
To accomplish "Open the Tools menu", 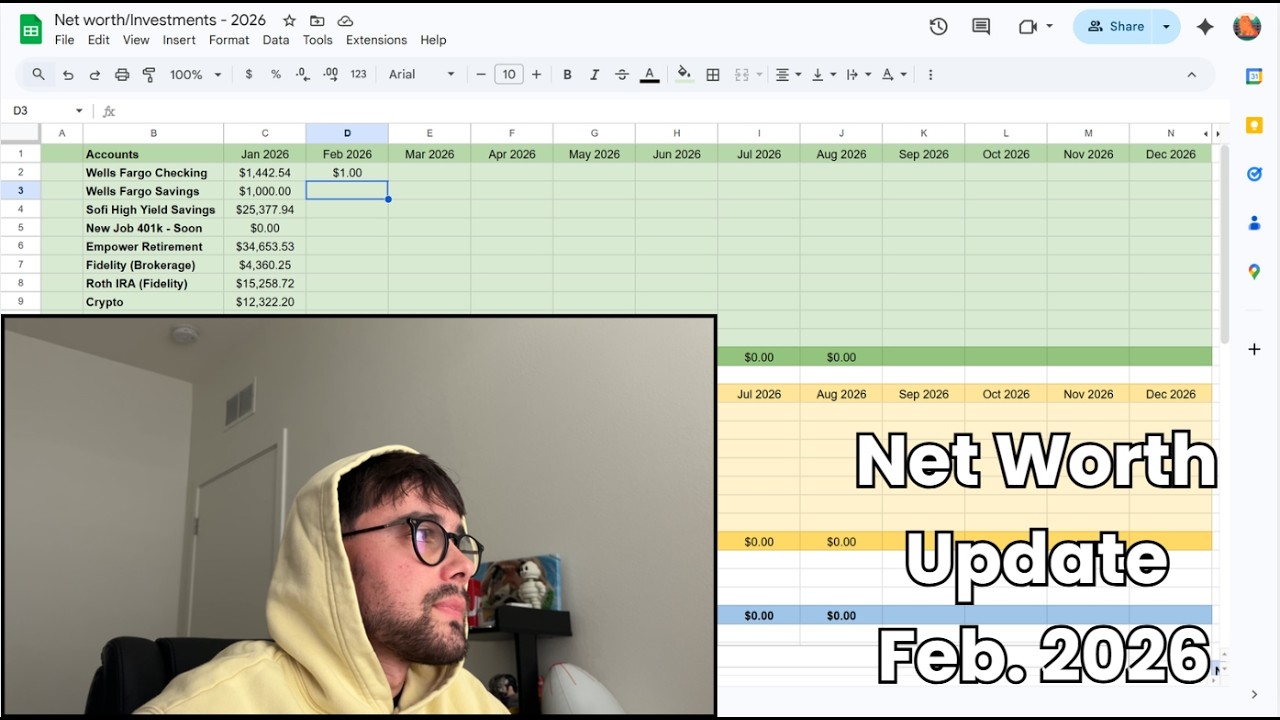I will coord(317,40).
